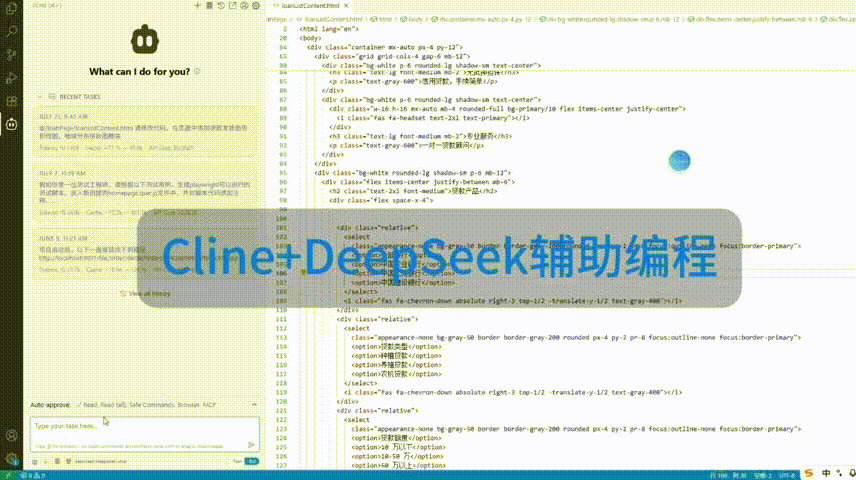Switch Cline to Plan mode
The width and height of the screenshot is (856, 480).
click(237, 461)
